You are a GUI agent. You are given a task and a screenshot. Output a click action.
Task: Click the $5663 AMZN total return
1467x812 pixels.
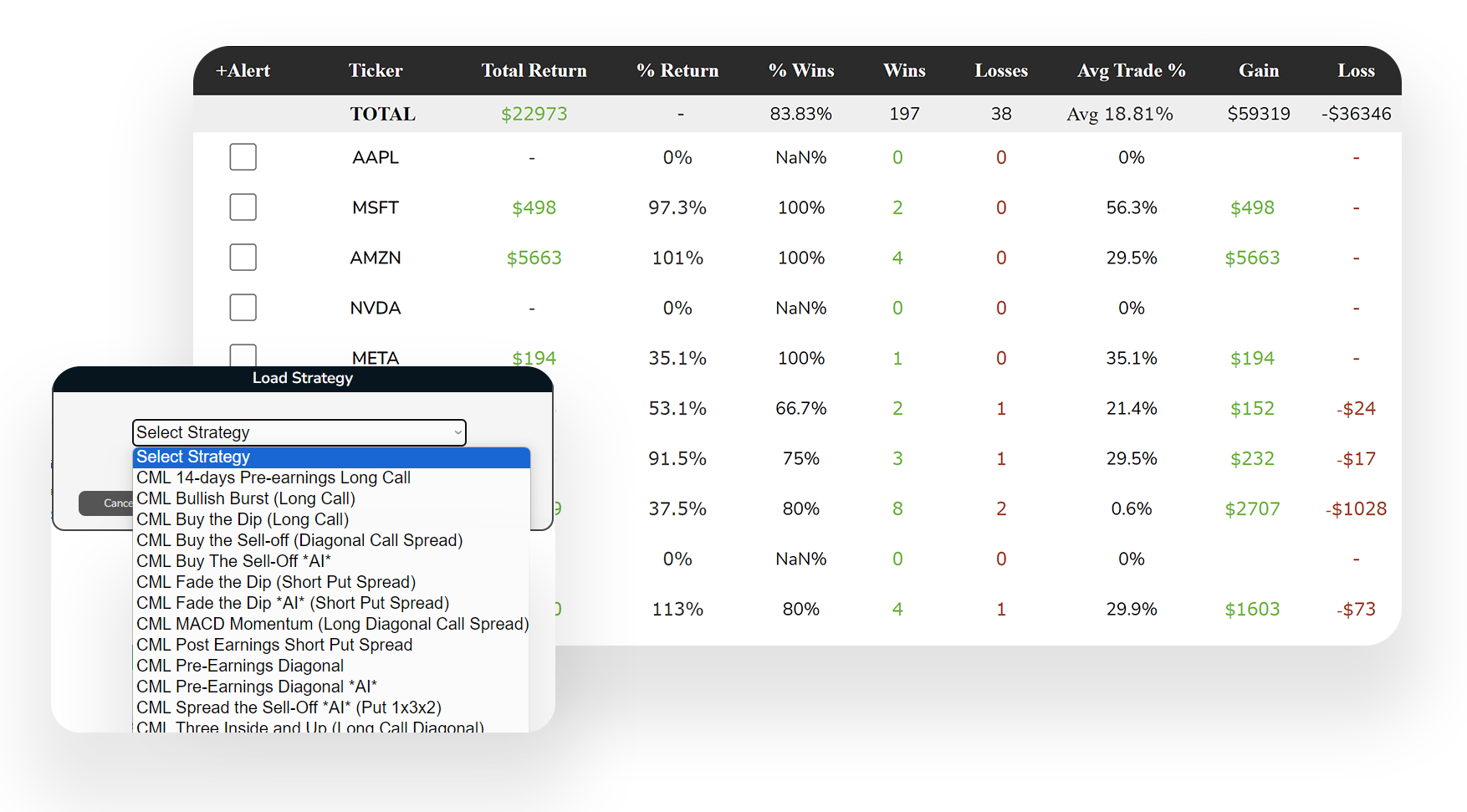tap(534, 258)
